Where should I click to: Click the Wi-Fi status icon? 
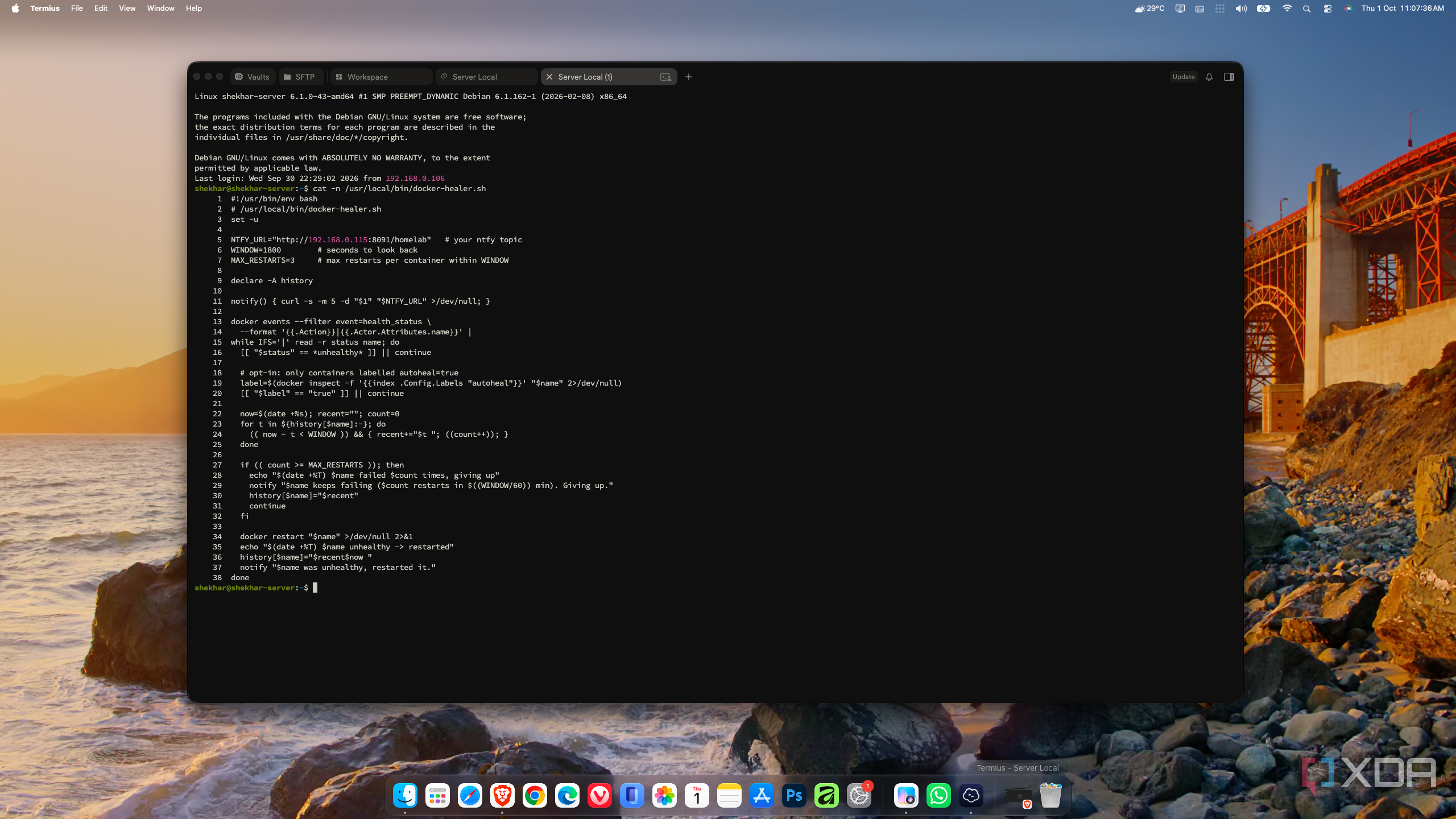(x=1287, y=8)
